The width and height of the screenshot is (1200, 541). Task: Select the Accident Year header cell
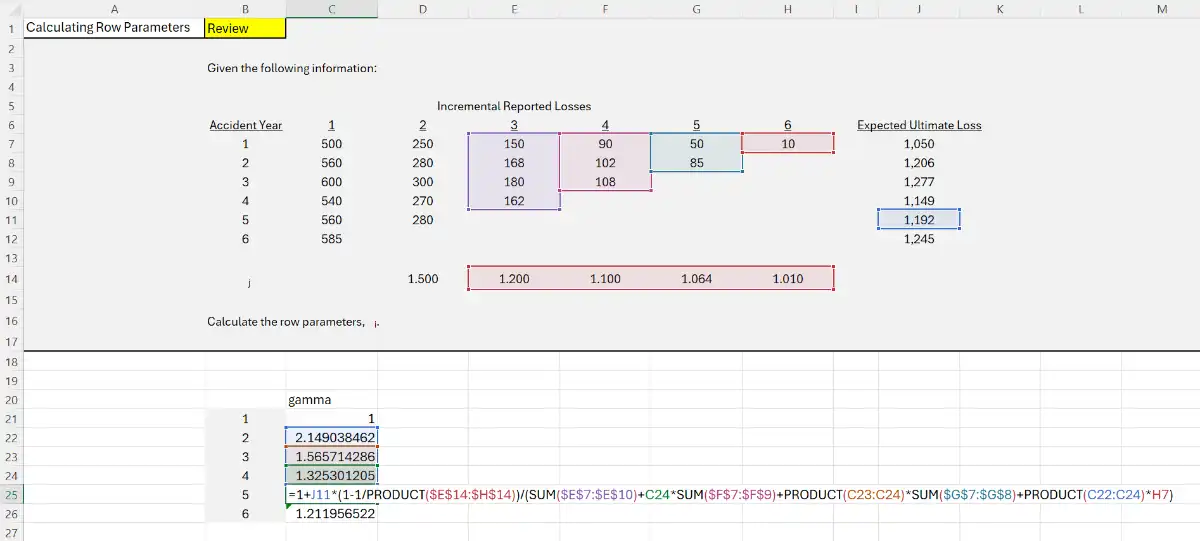pos(245,125)
